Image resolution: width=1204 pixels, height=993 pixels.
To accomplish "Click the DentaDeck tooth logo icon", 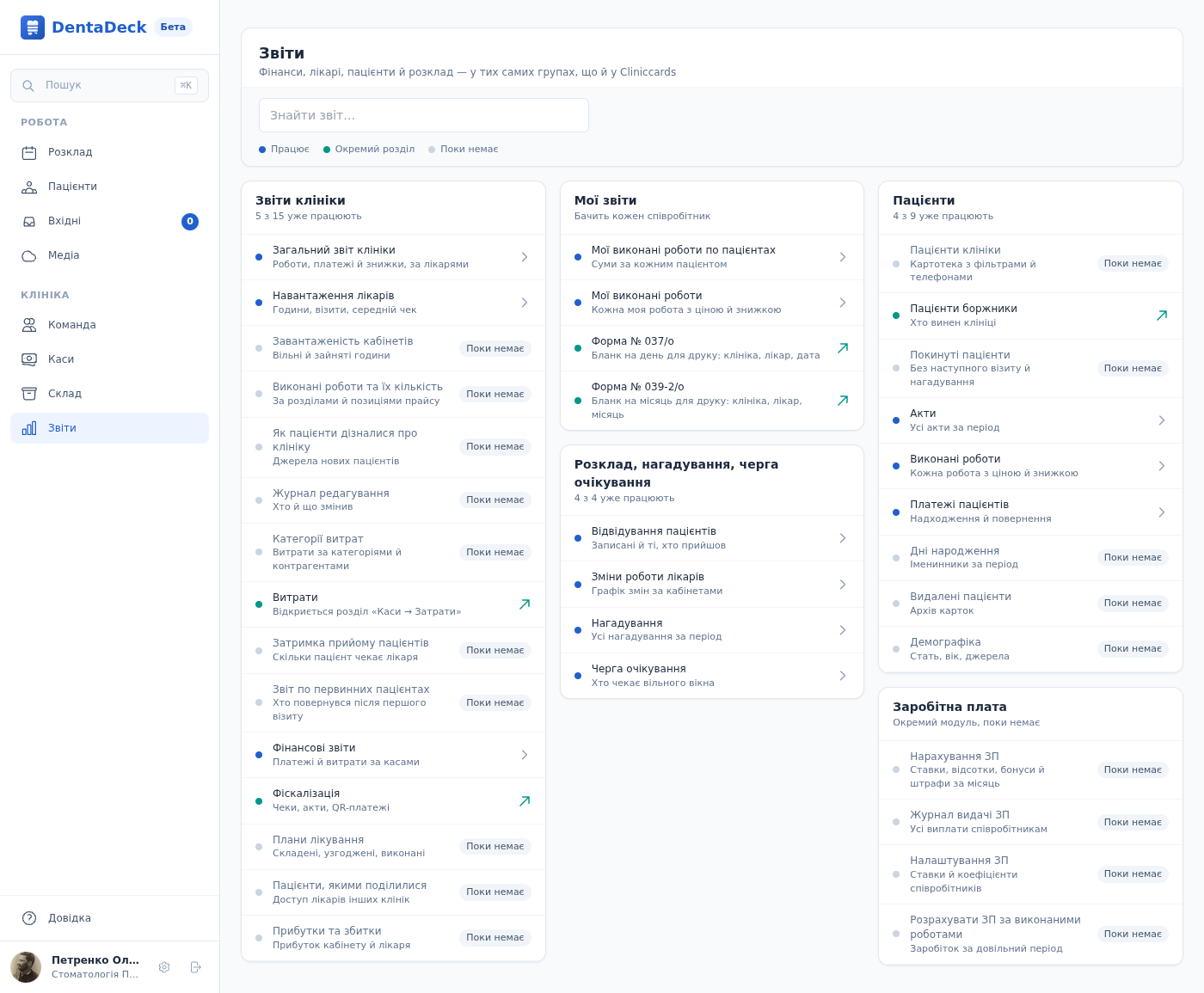I will point(33,28).
